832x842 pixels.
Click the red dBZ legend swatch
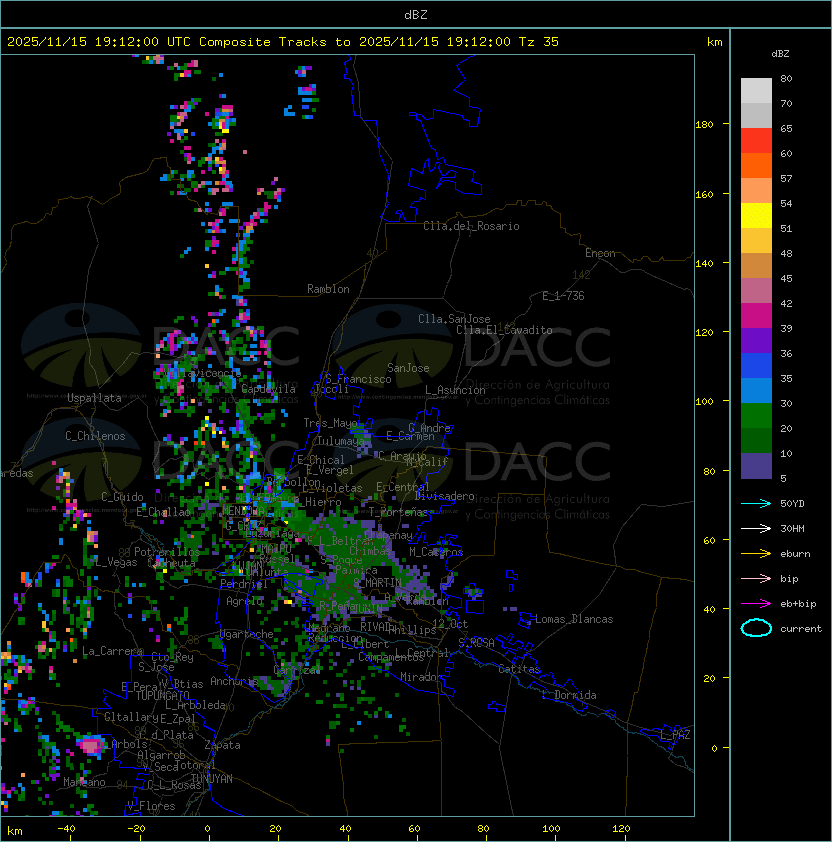click(756, 141)
